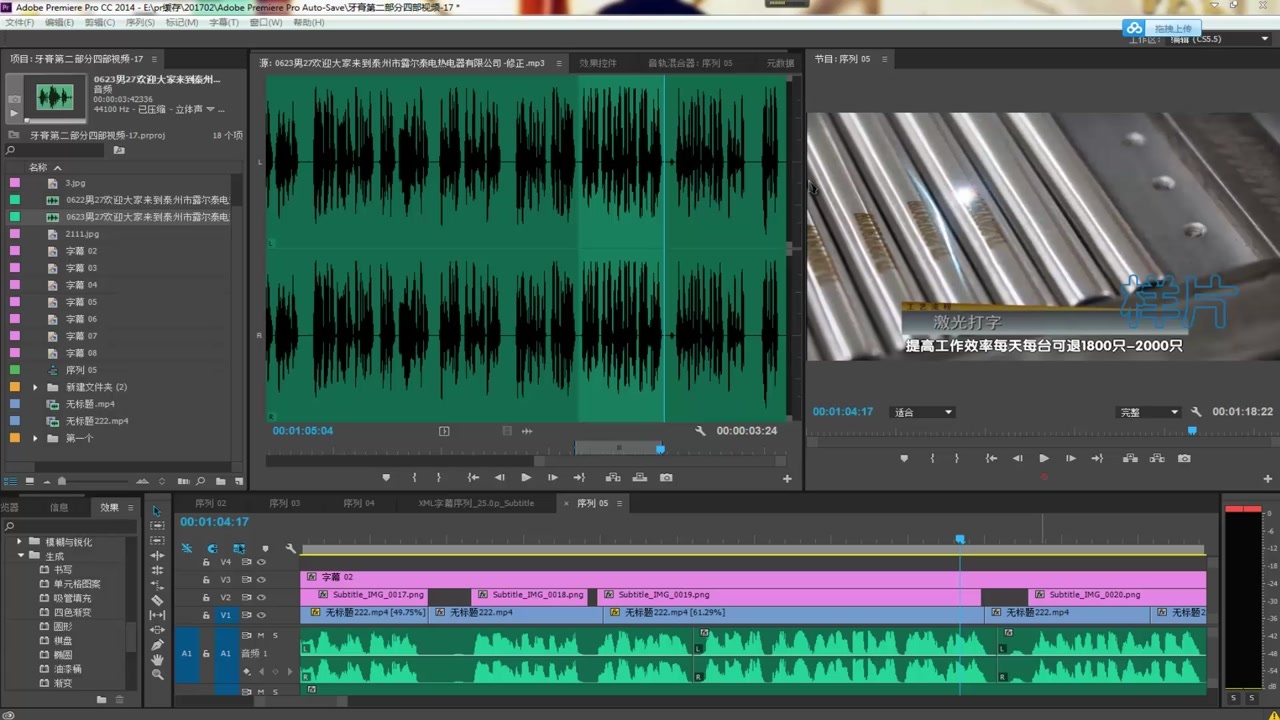Open program monitor settings wrench

(x=1196, y=412)
